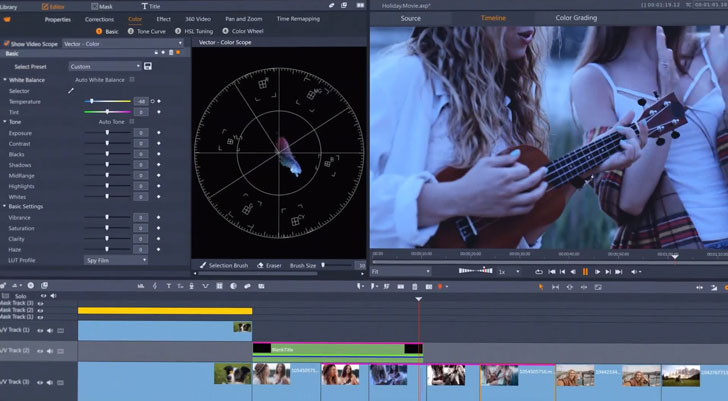Screen dimensions: 728x401
Task: Click the speaker icon on A/V Track (2)
Action: 49,352
